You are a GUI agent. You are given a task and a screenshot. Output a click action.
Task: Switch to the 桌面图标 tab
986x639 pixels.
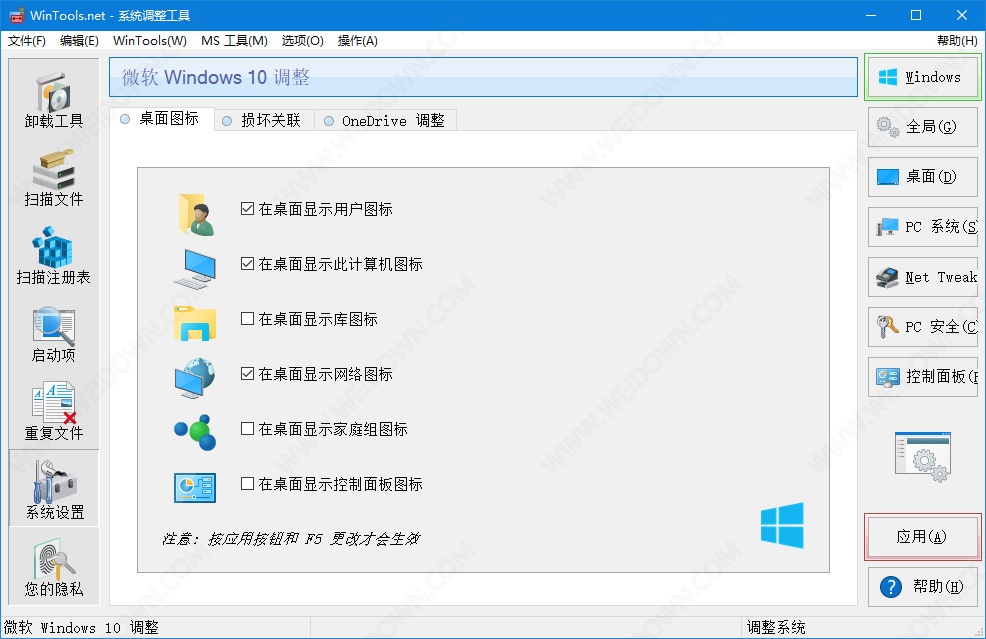click(162, 119)
